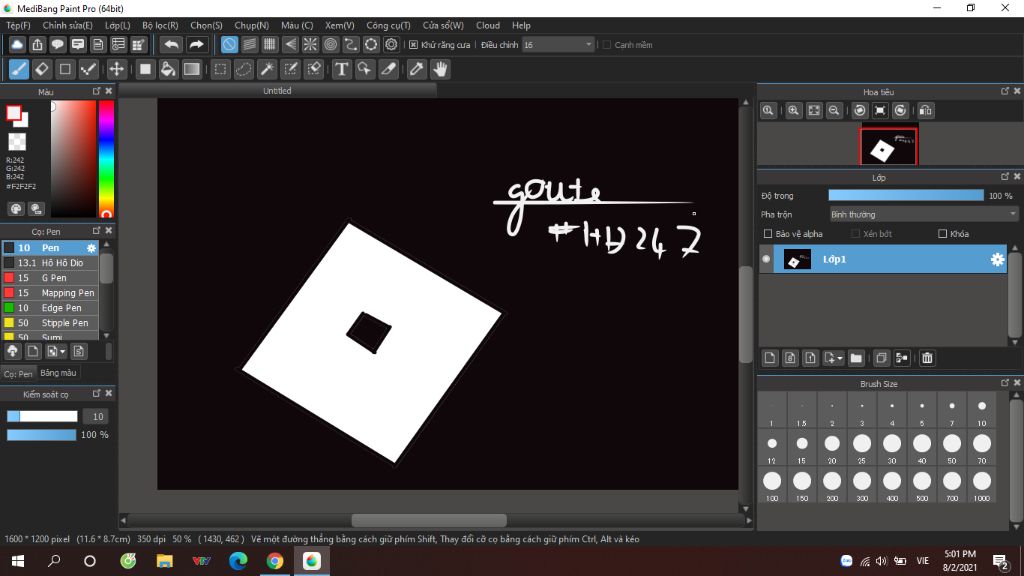Click the Redo arrow

point(196,44)
